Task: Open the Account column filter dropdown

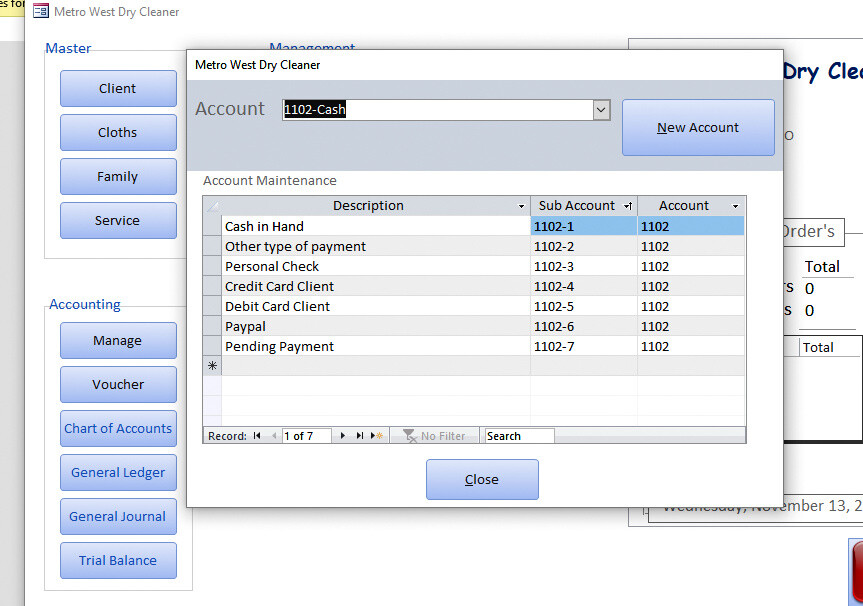Action: click(x=734, y=205)
